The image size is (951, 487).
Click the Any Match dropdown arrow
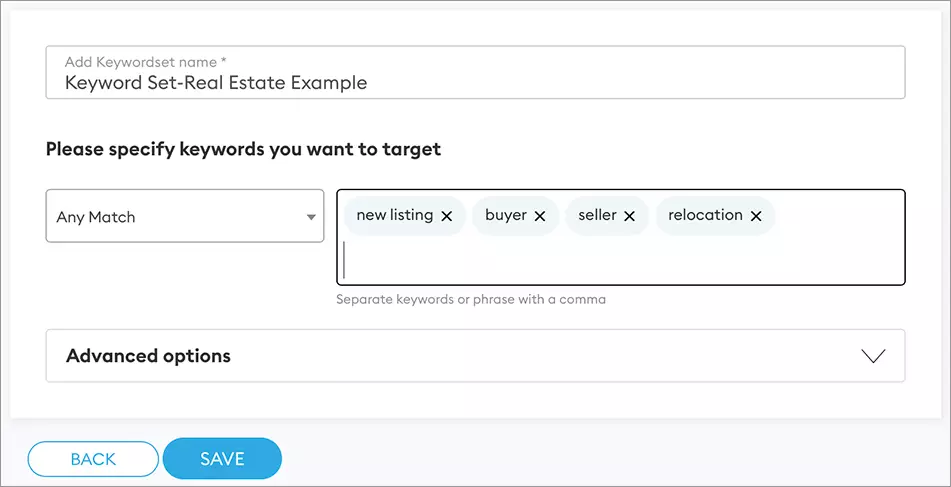311,217
